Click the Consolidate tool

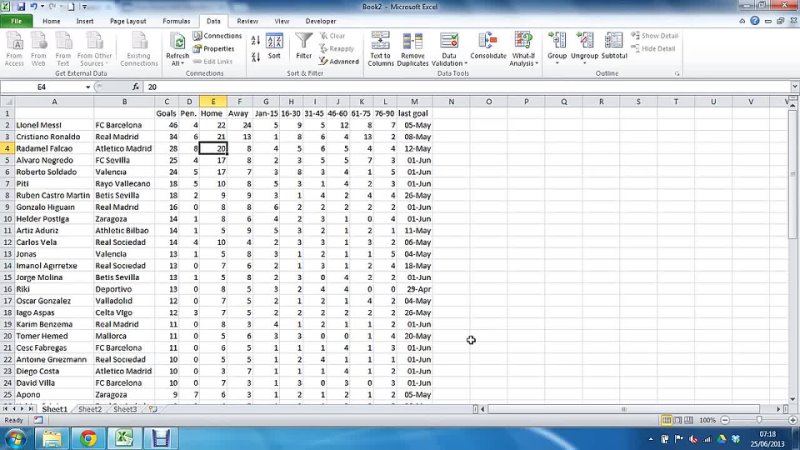click(488, 46)
